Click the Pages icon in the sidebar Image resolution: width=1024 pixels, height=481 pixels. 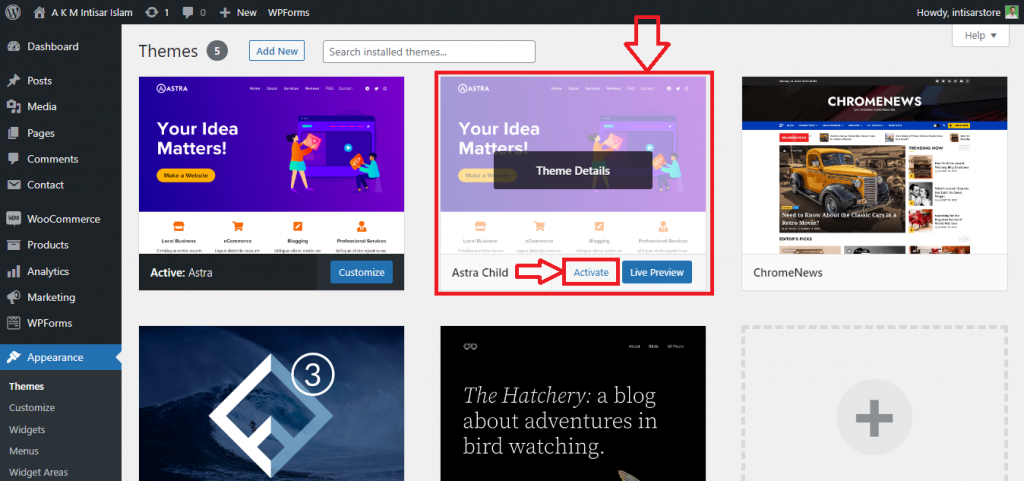pyautogui.click(x=14, y=133)
